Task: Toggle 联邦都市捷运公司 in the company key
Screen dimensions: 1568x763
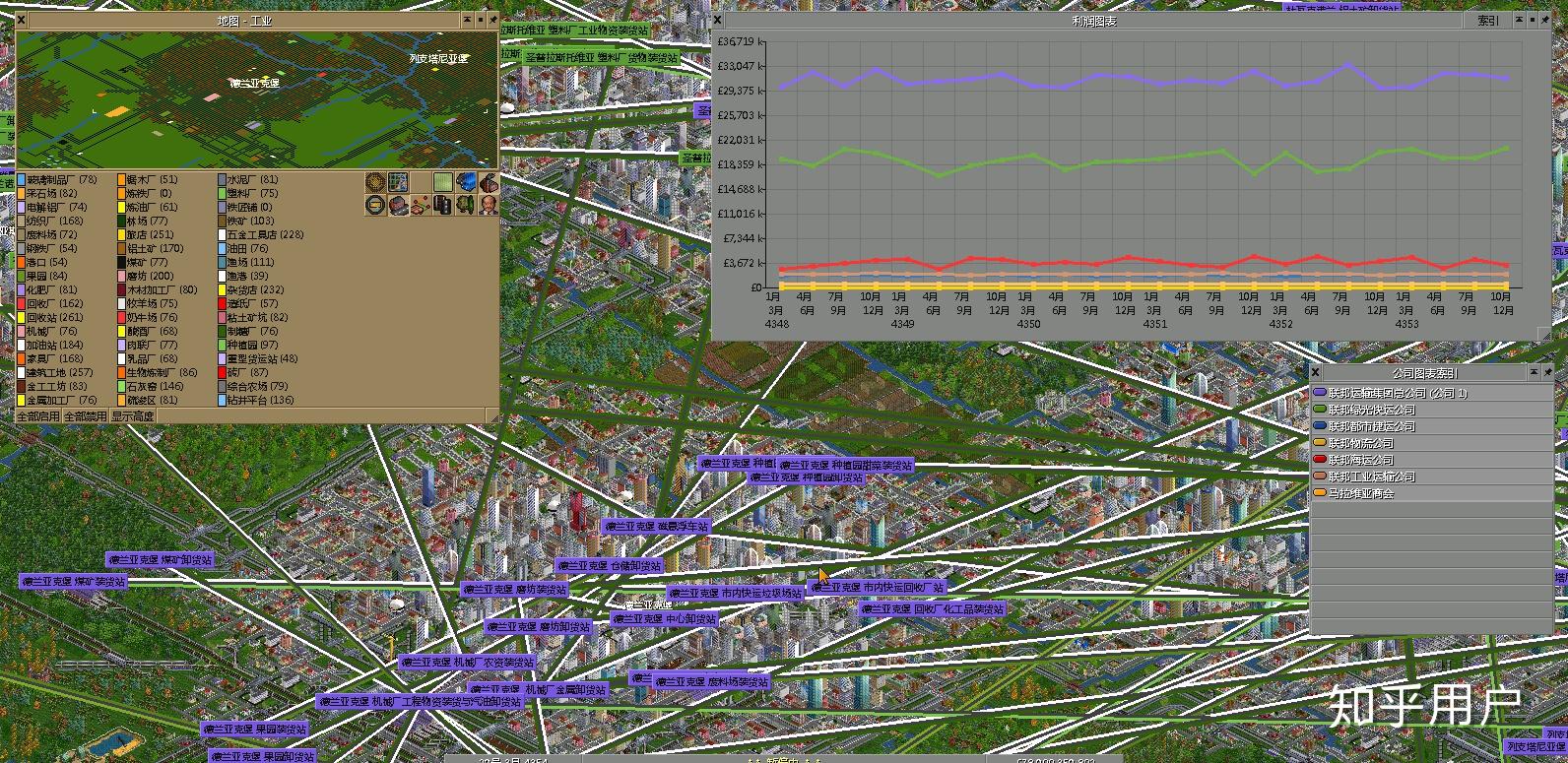Action: point(1432,426)
